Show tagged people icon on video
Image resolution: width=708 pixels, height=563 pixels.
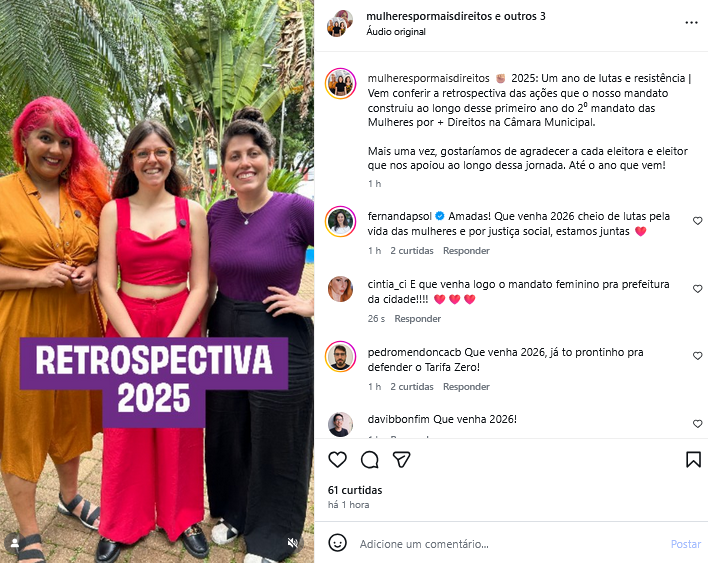(15, 543)
